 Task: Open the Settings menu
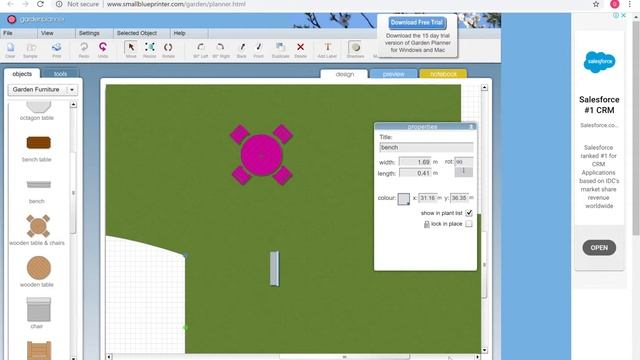point(89,33)
